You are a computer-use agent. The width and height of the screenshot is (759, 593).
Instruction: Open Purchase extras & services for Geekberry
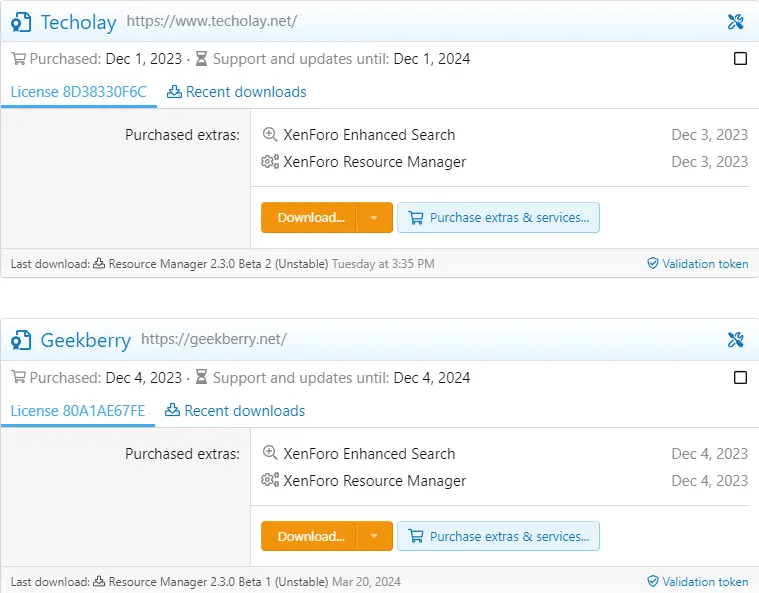coord(499,536)
